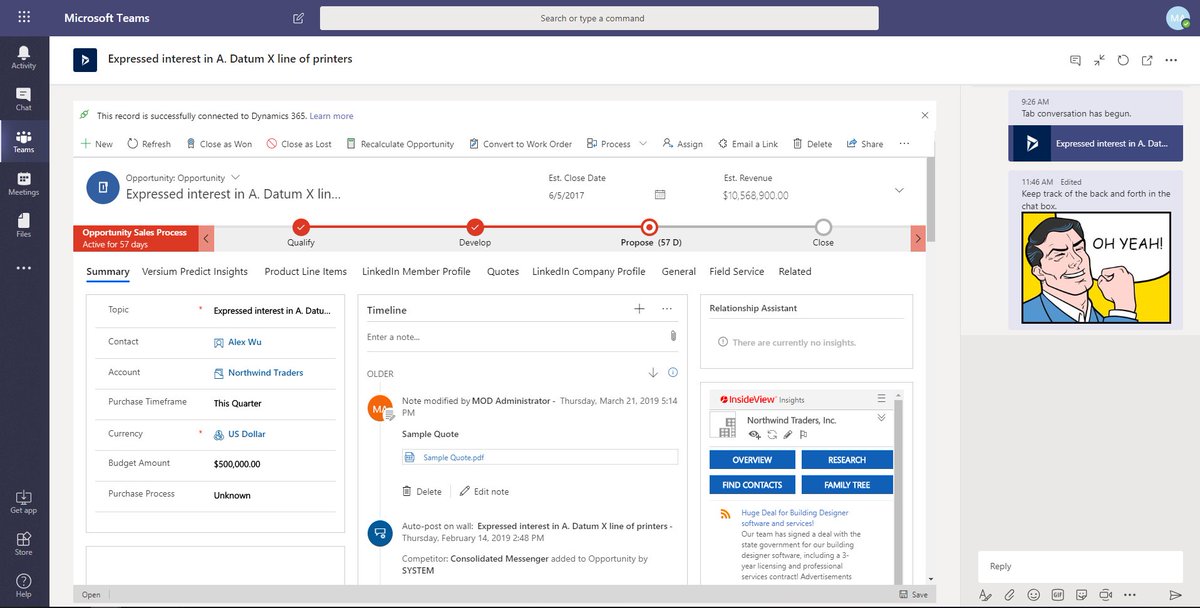The height and width of the screenshot is (608, 1200).
Task: Click the Get app sidebar icon
Action: pos(23,501)
